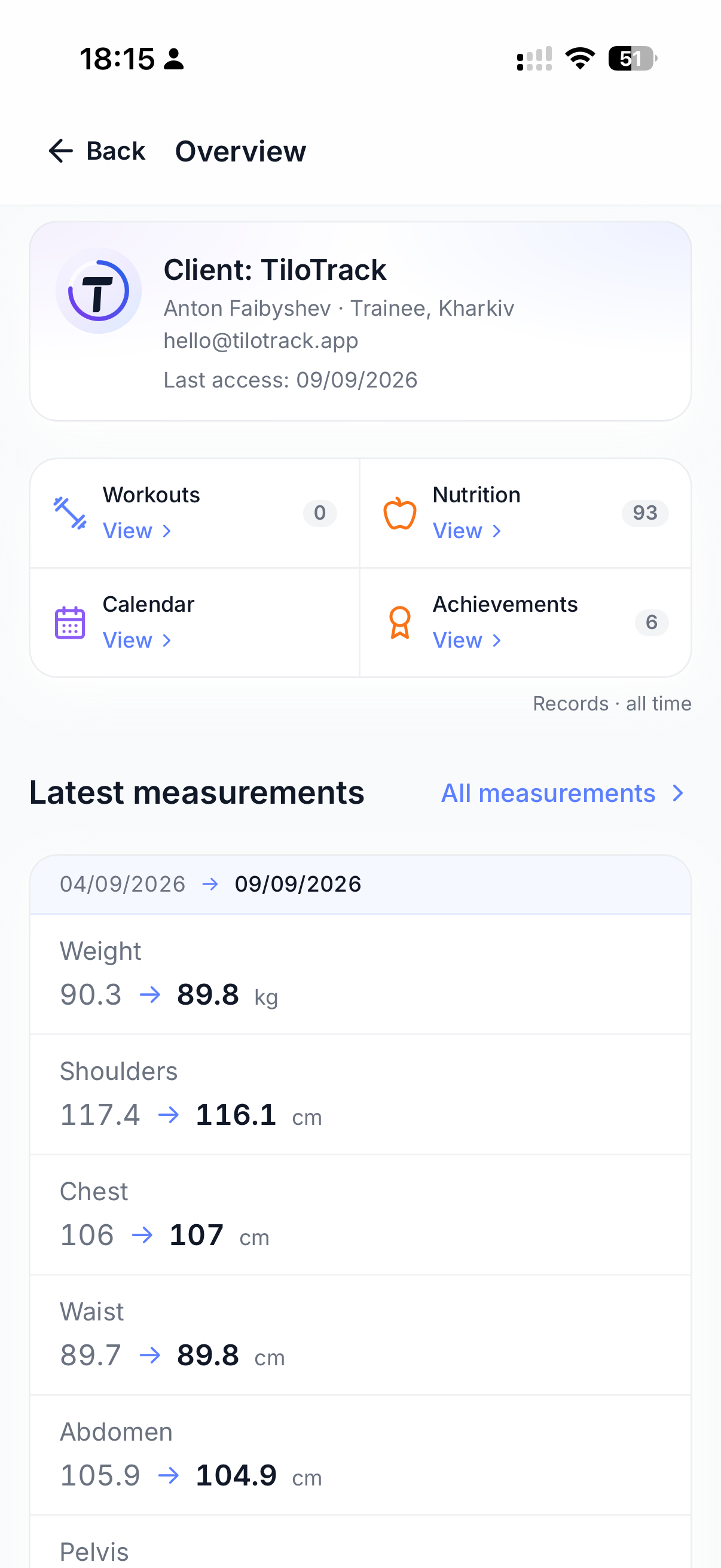This screenshot has width=721, height=1568.
Task: Tap the TiloTrack client avatar logo
Action: pos(99,291)
